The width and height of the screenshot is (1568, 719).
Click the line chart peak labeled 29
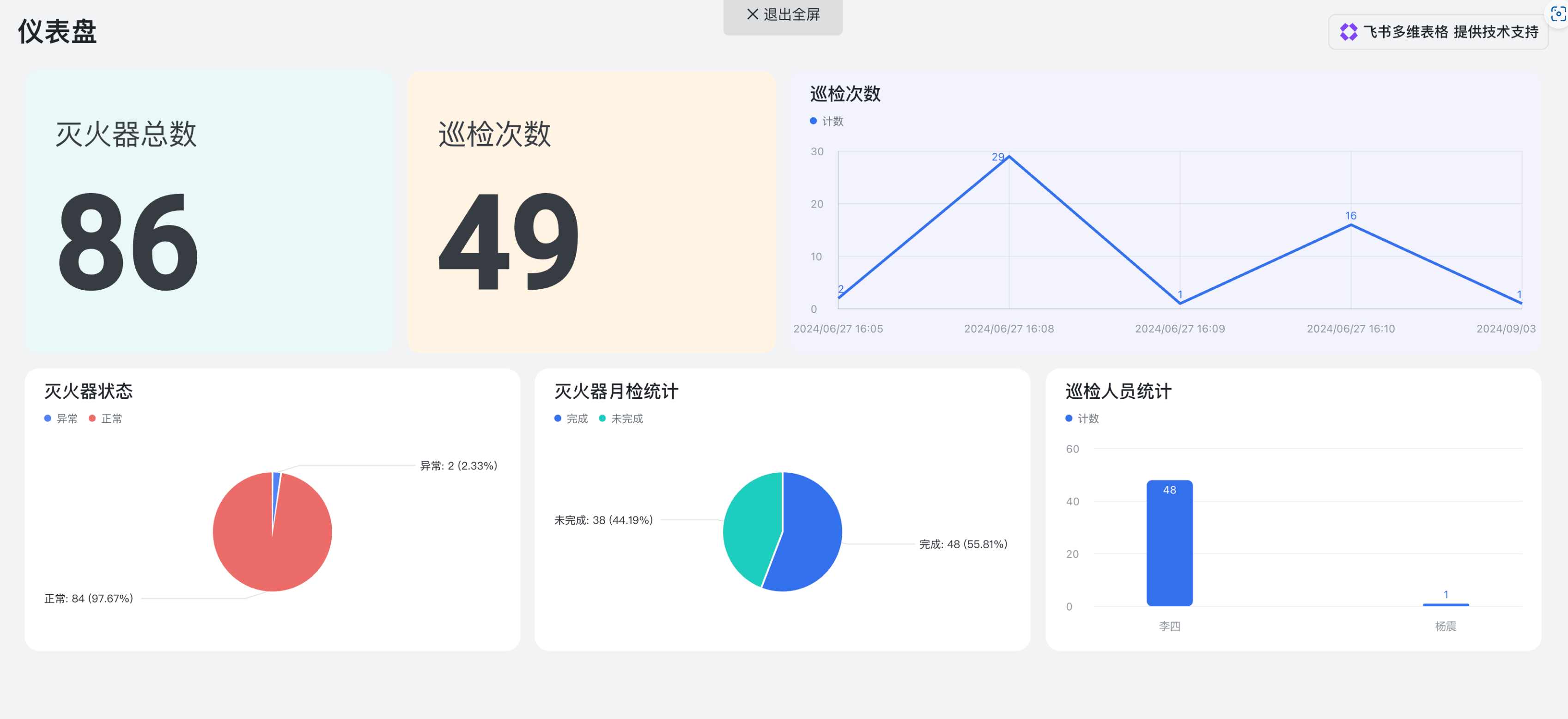click(1009, 157)
